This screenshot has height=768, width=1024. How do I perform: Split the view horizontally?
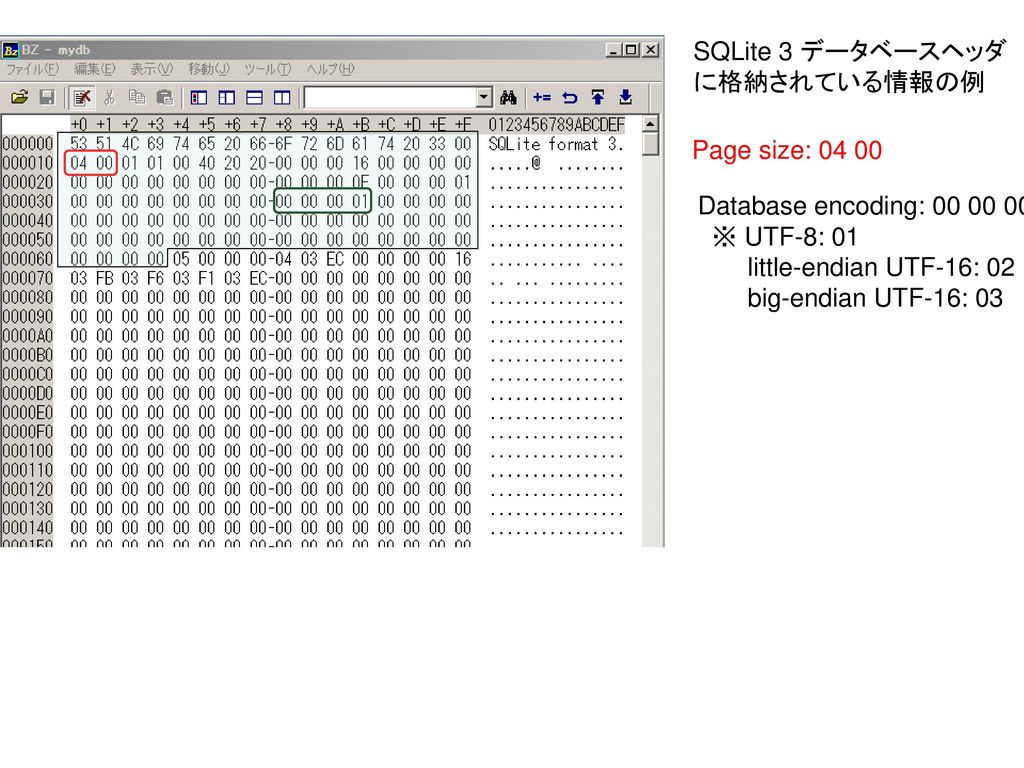pyautogui.click(x=254, y=98)
